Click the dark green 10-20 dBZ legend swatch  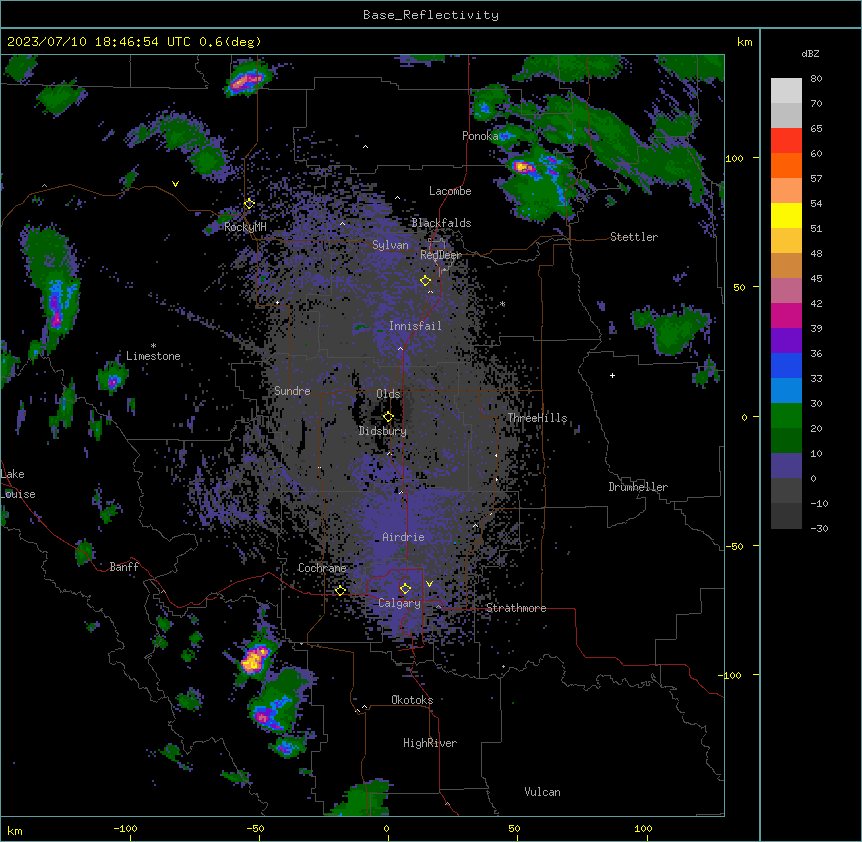[x=786, y=441]
